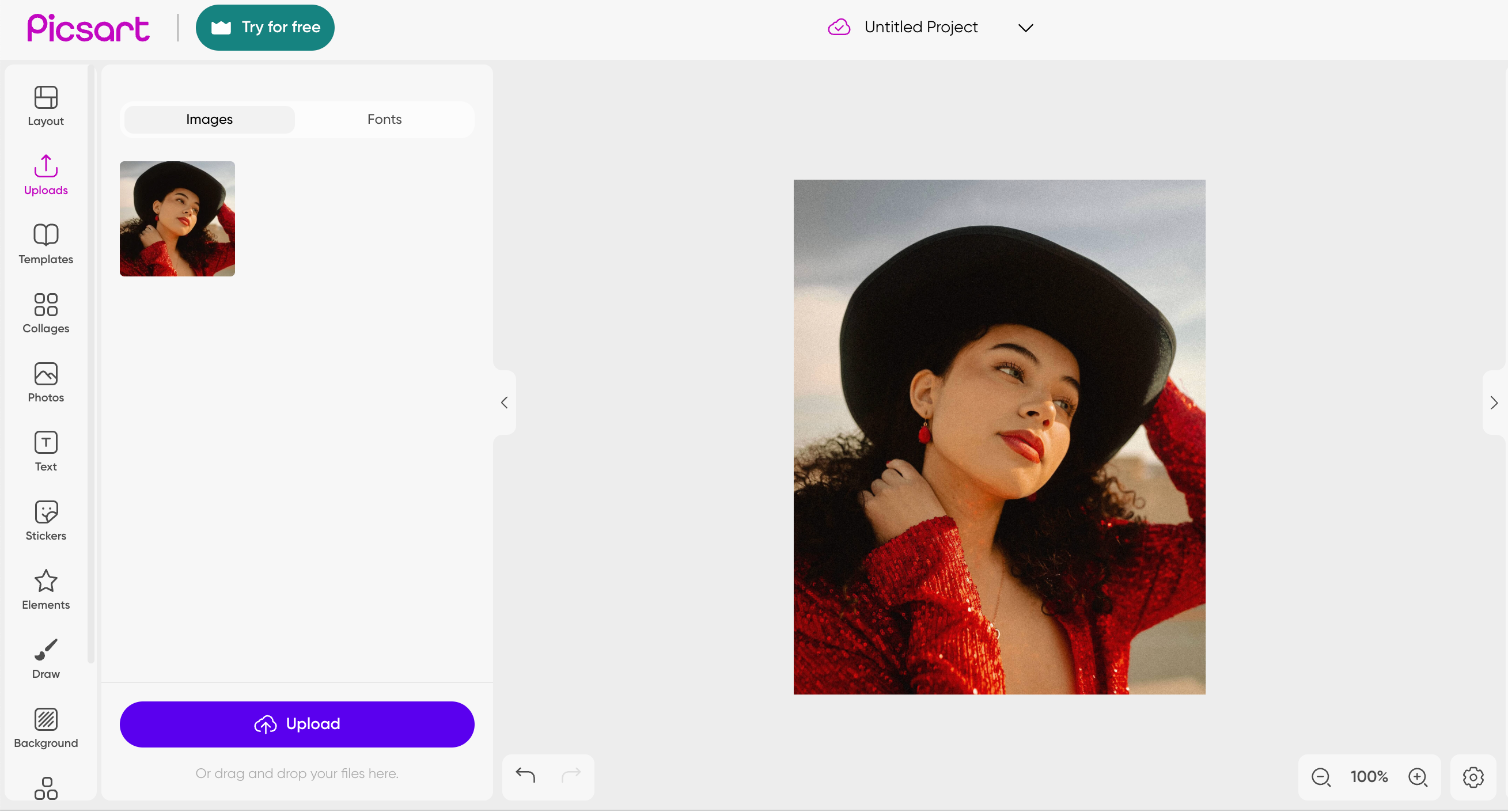1508x812 pixels.
Task: Switch to the Fonts tab
Action: 384,119
